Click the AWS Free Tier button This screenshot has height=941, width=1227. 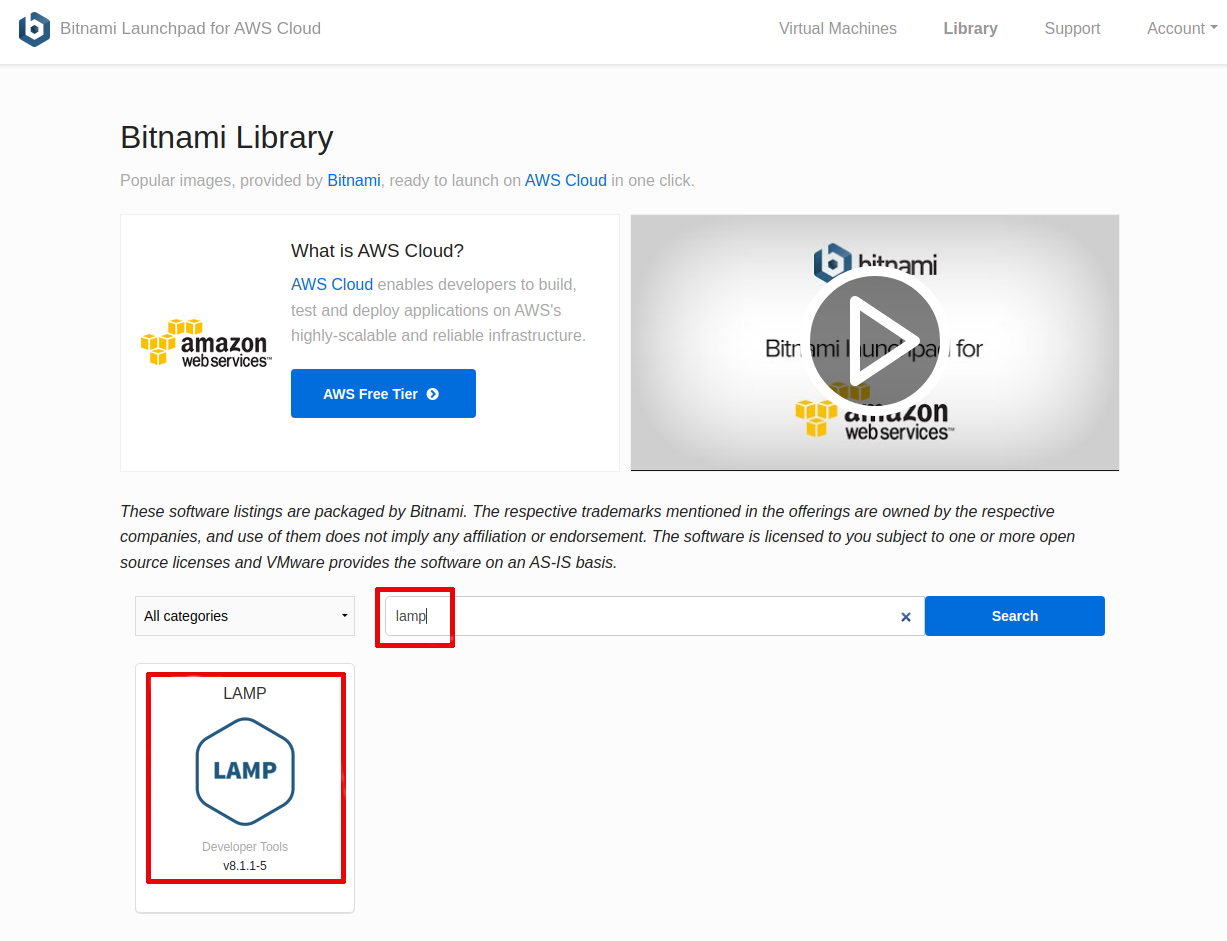tap(383, 393)
